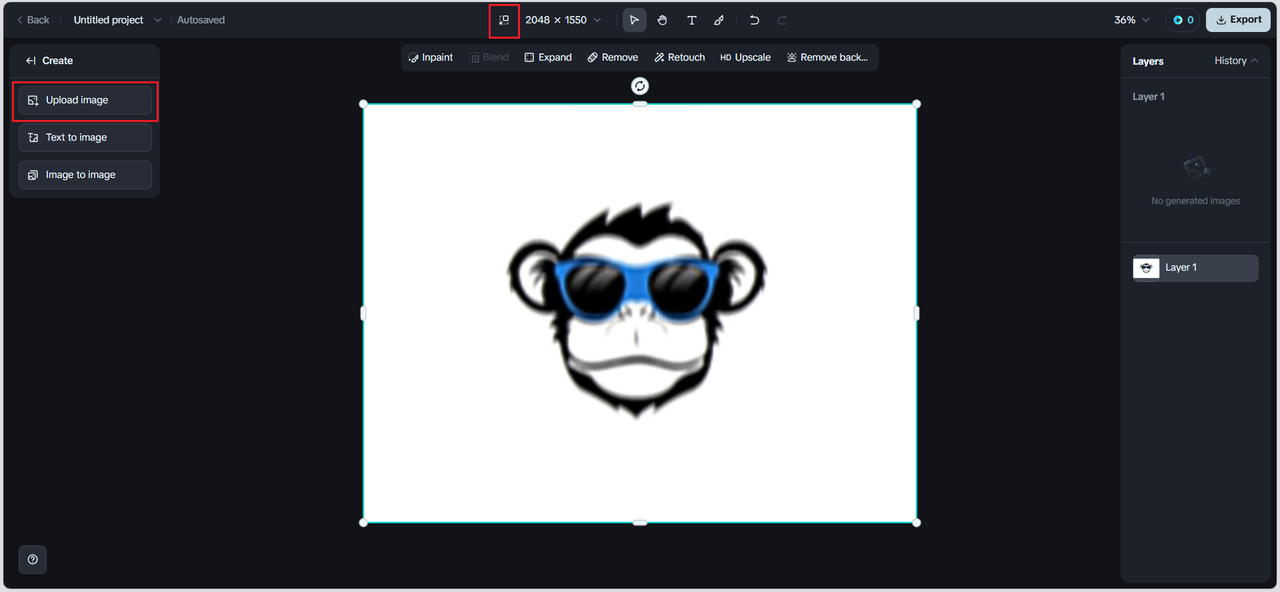The width and height of the screenshot is (1280, 592).
Task: Collapse the Create panel
Action: pyautogui.click(x=31, y=61)
